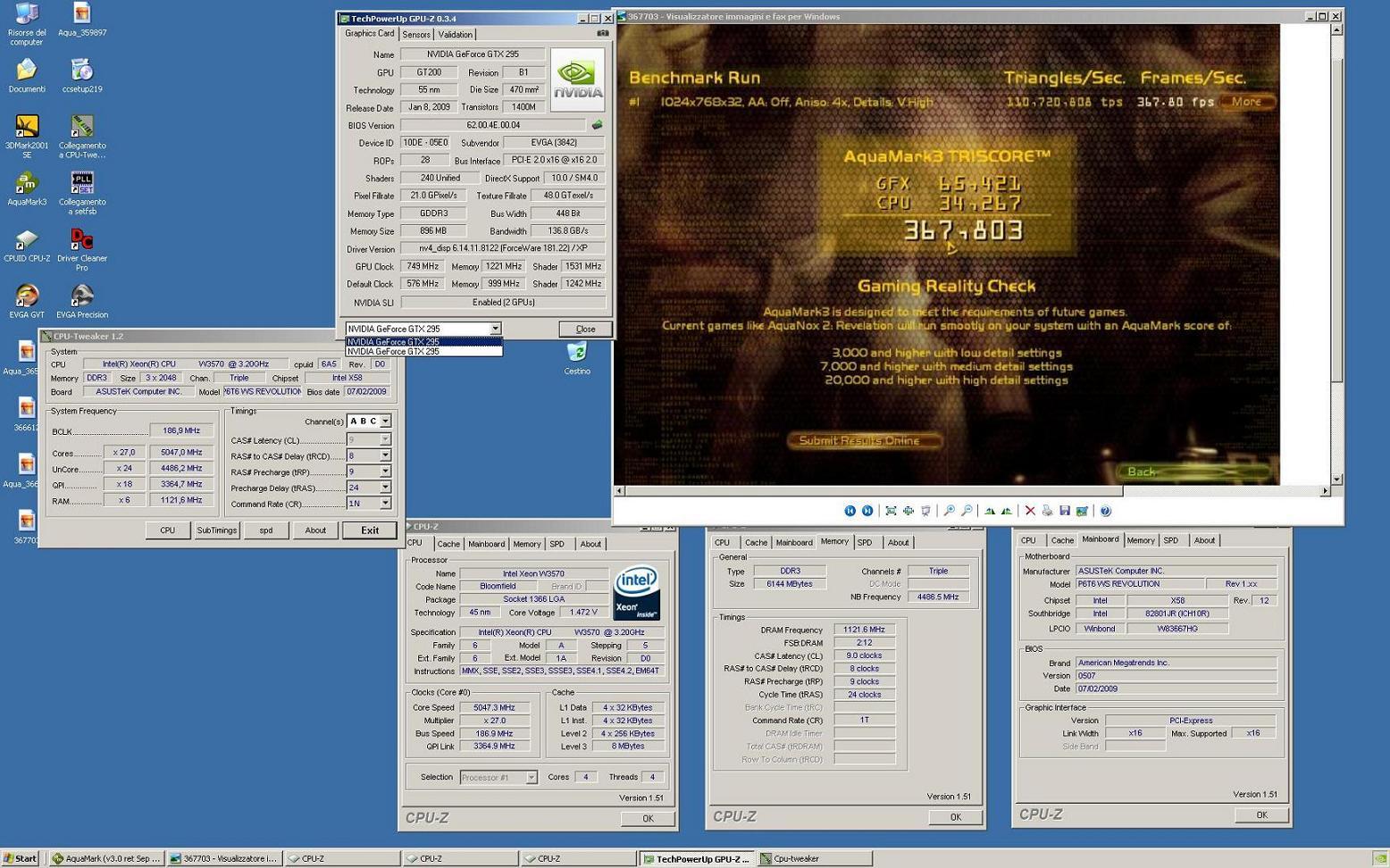The height and width of the screenshot is (868, 1390).
Task: Zoom in using viewer magnifier plus icon
Action: [x=950, y=511]
